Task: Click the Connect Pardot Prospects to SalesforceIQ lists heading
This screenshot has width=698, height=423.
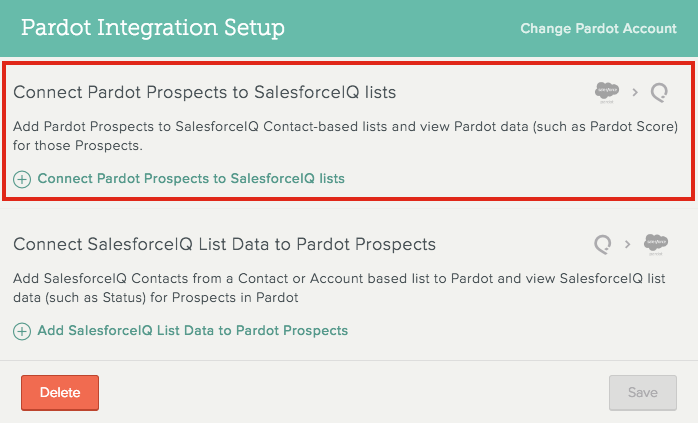Action: [x=204, y=92]
